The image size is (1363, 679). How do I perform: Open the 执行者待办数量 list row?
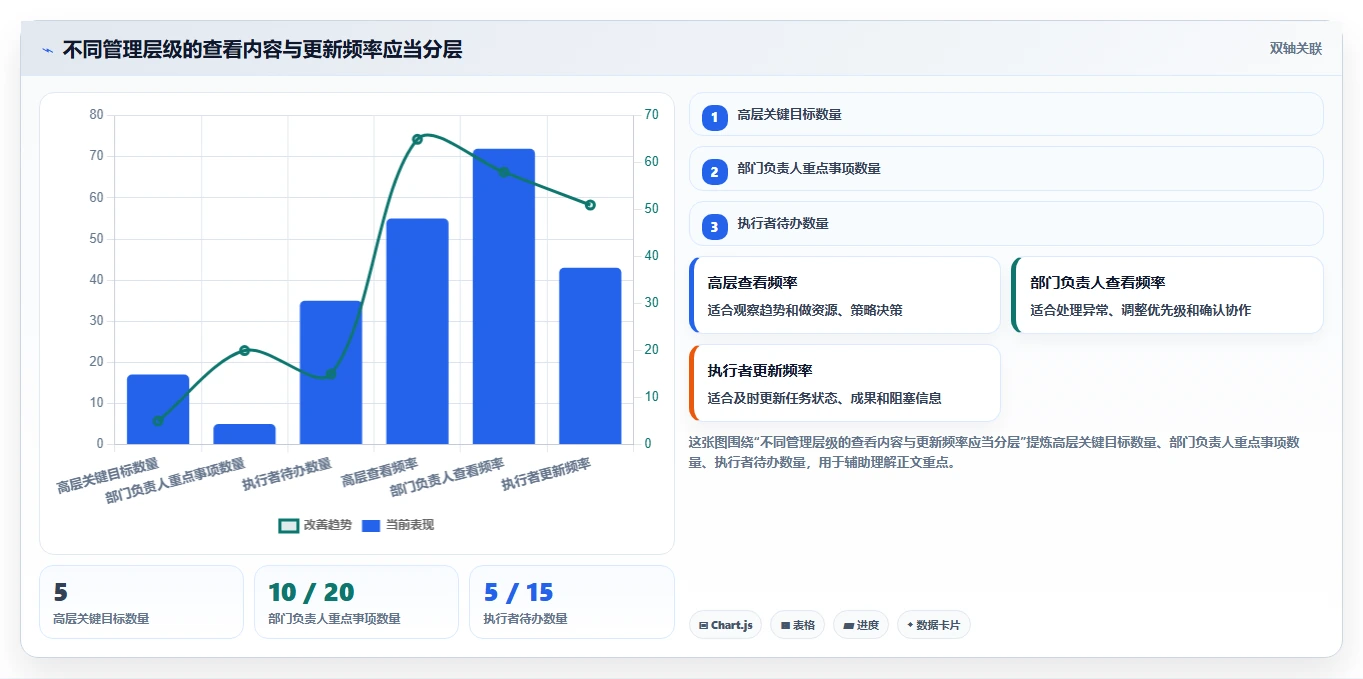[1006, 223]
